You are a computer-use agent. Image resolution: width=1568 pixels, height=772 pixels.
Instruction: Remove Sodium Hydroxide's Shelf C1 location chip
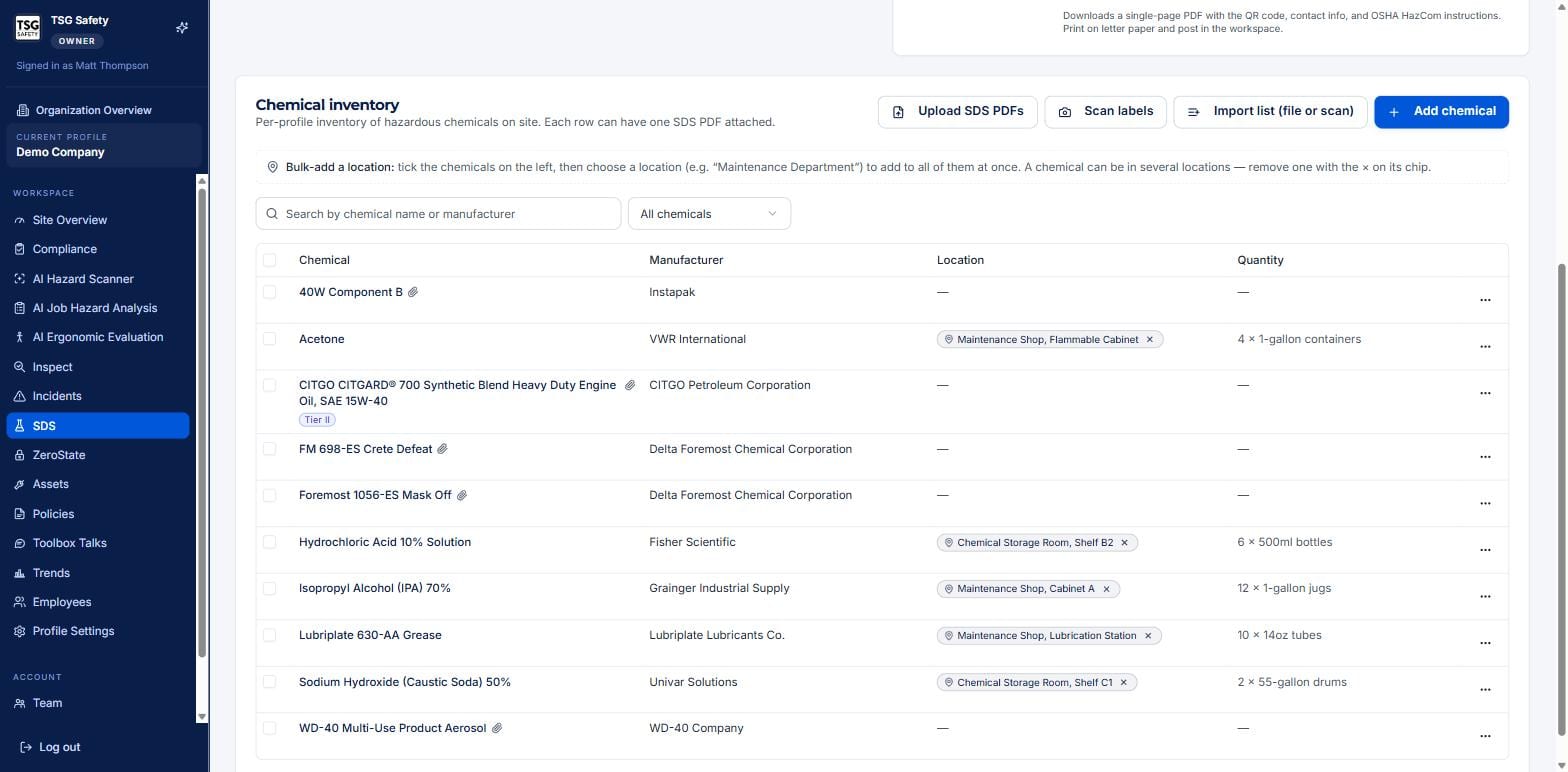click(x=1123, y=683)
